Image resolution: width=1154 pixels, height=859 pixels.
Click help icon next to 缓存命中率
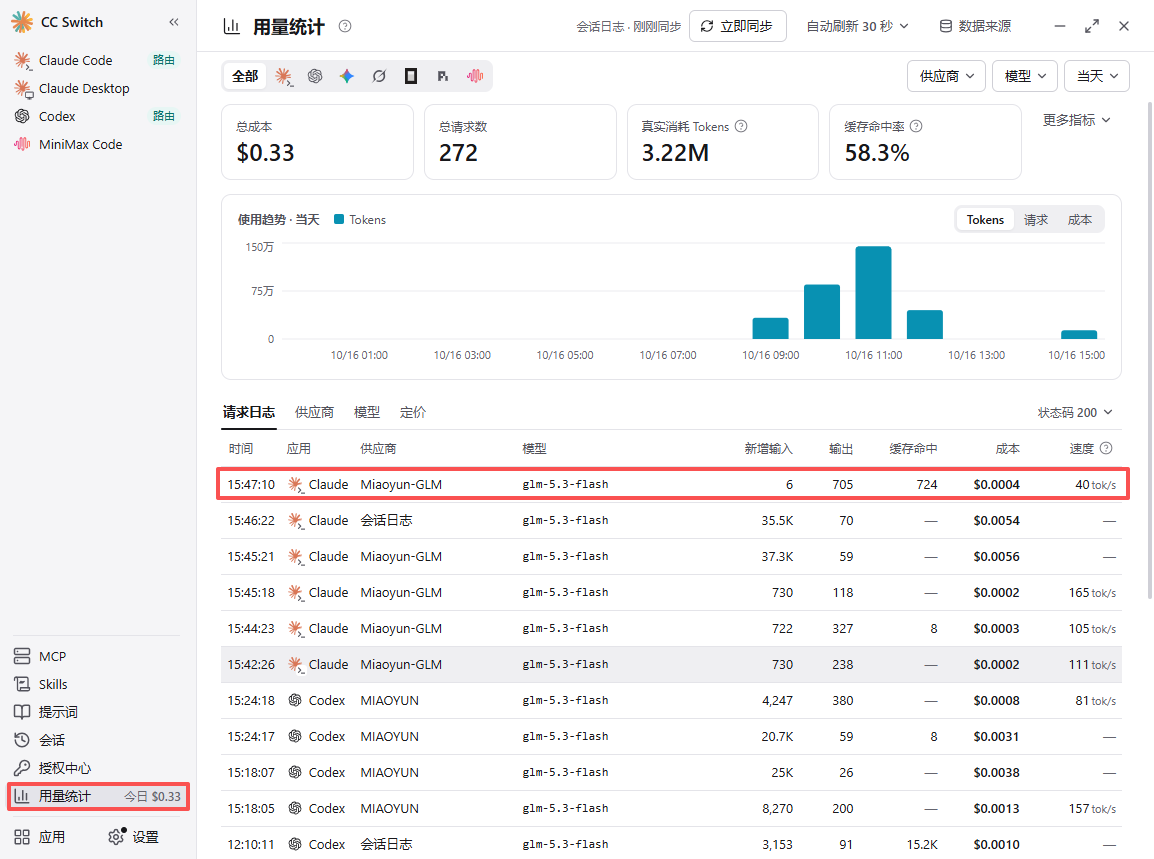tap(916, 126)
